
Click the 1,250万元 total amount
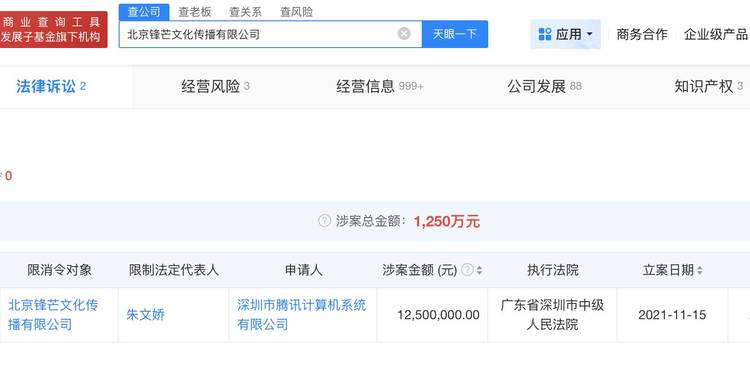[447, 221]
